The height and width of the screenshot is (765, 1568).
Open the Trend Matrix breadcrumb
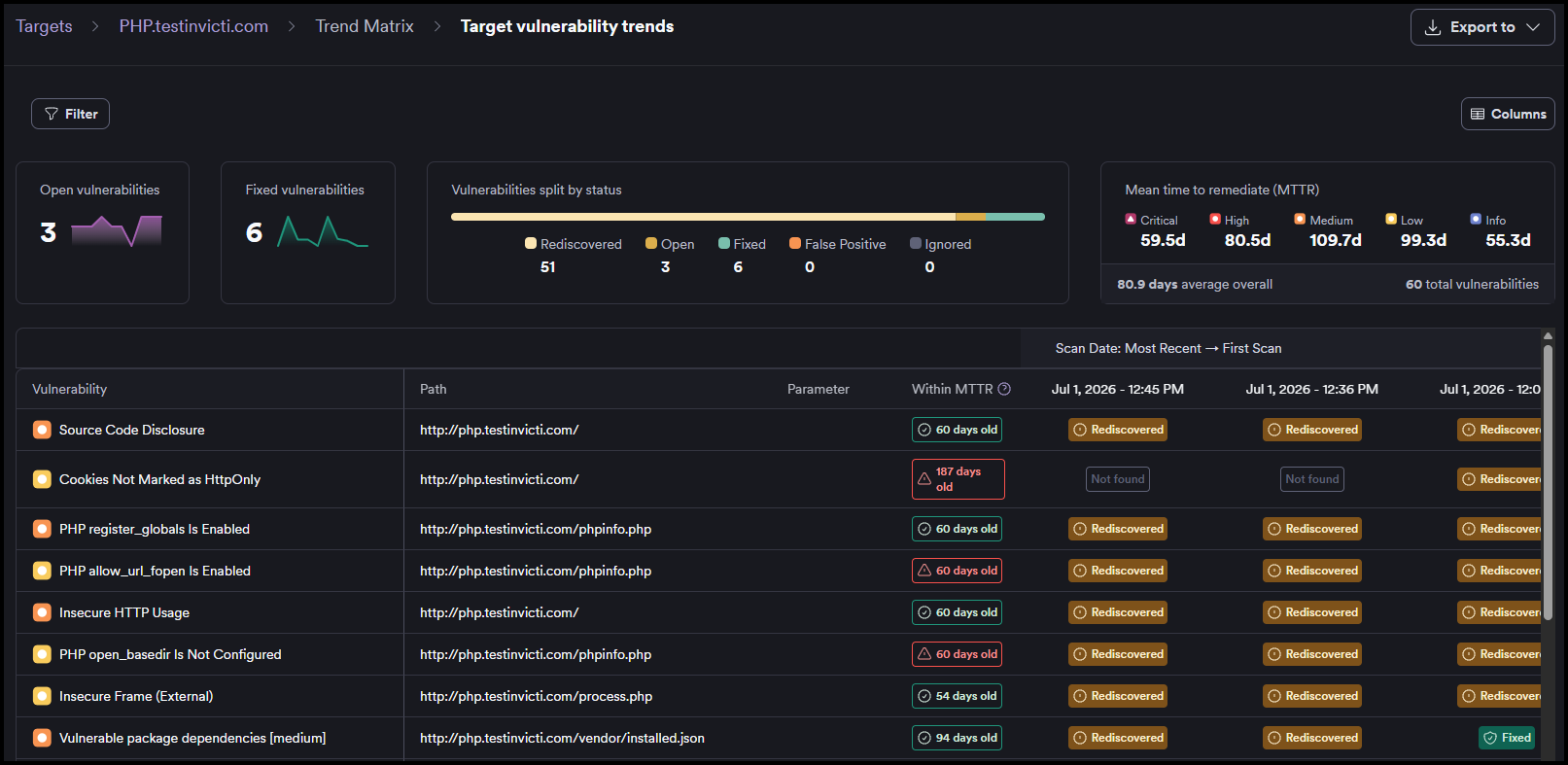coord(365,26)
